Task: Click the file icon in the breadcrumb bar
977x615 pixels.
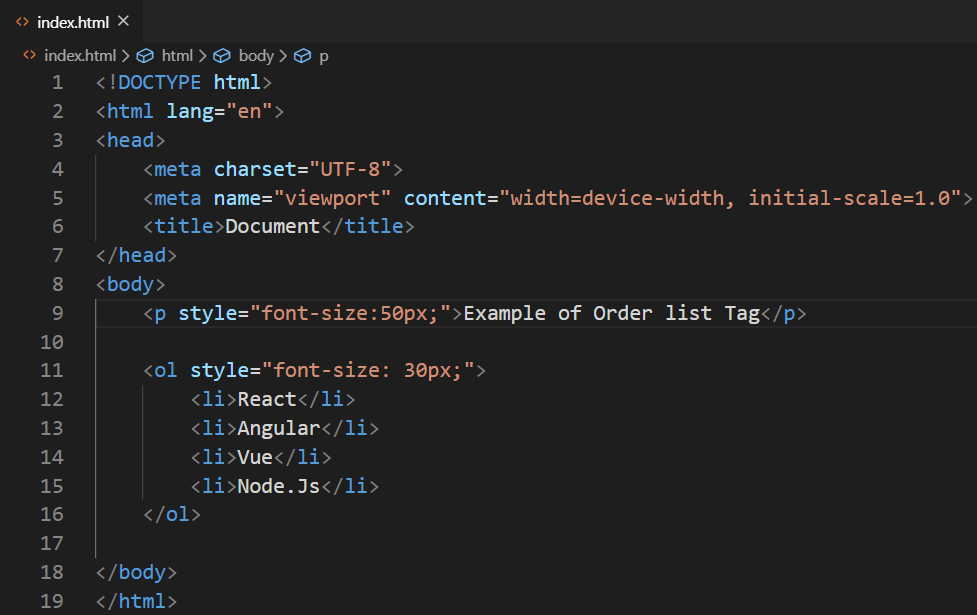Action: (29, 56)
